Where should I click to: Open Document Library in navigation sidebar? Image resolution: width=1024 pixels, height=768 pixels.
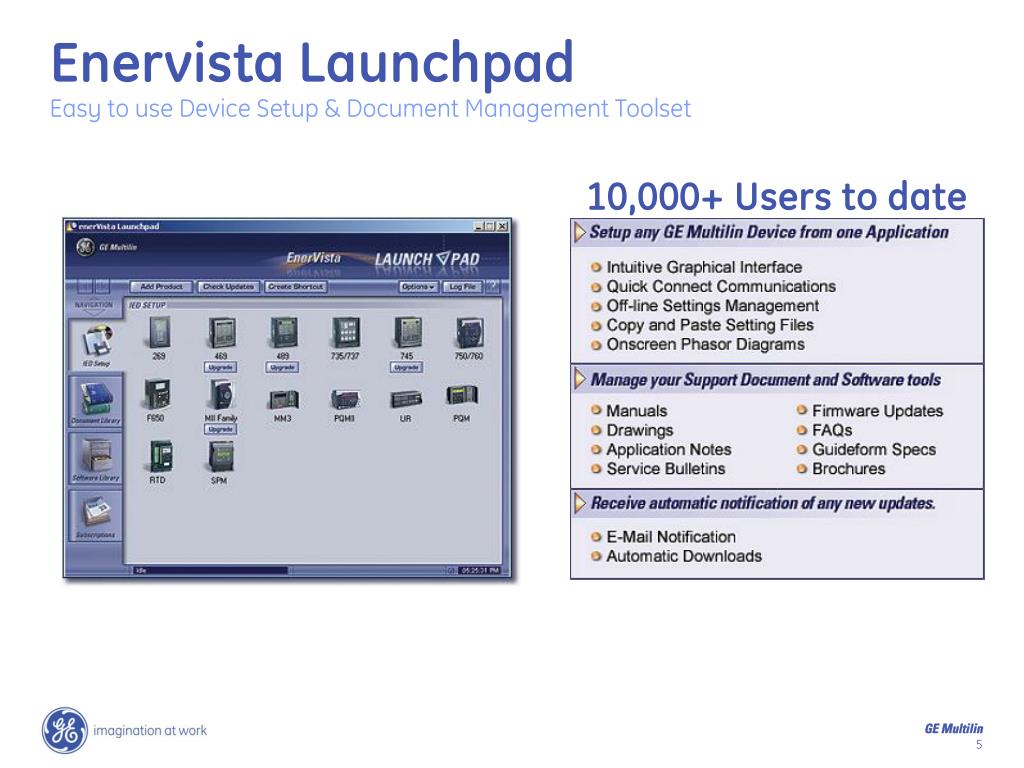[96, 402]
